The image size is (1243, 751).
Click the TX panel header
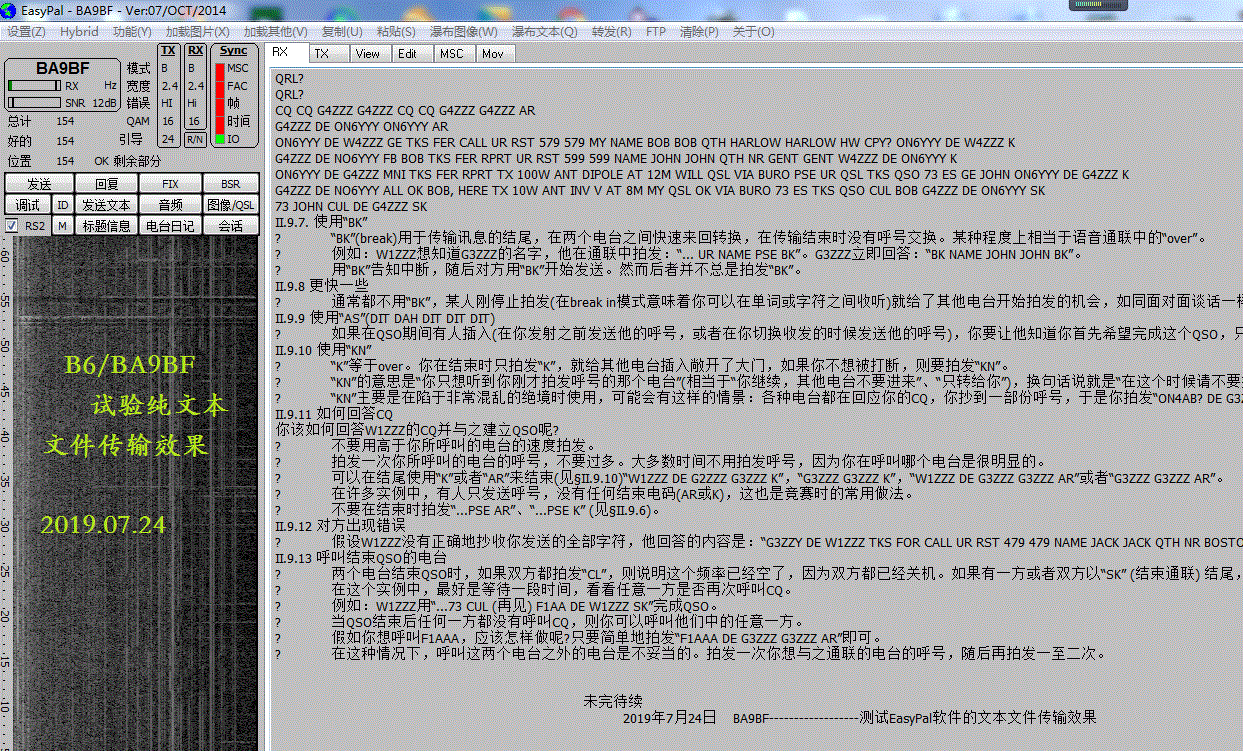pos(169,51)
